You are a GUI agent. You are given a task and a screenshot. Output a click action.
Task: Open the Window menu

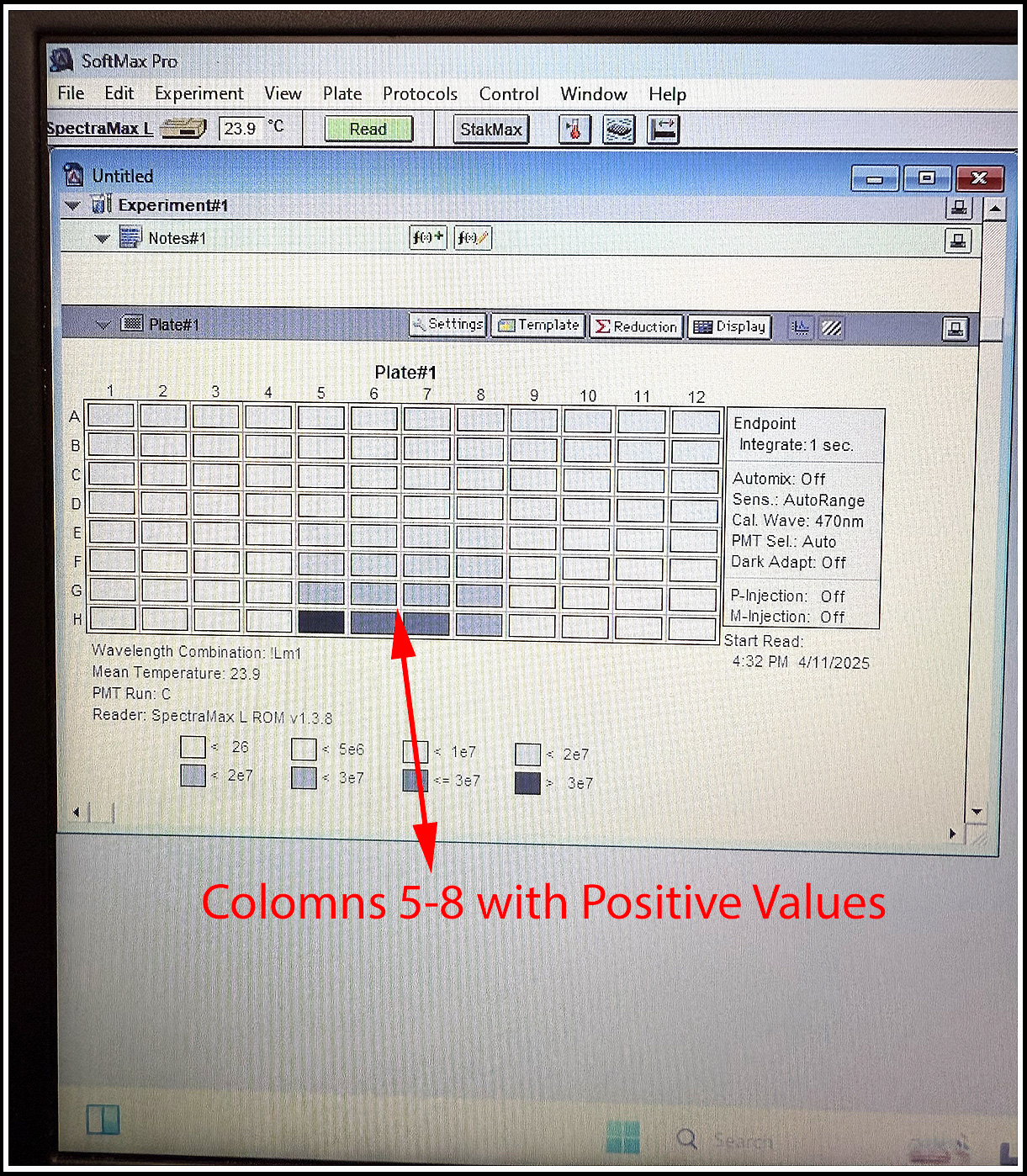pyautogui.click(x=594, y=94)
